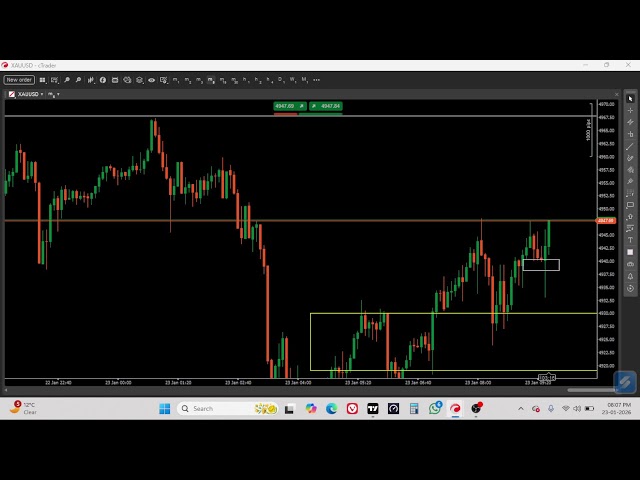Click the chart objects icon
Viewport: 640px width, 480px height.
tap(127, 80)
